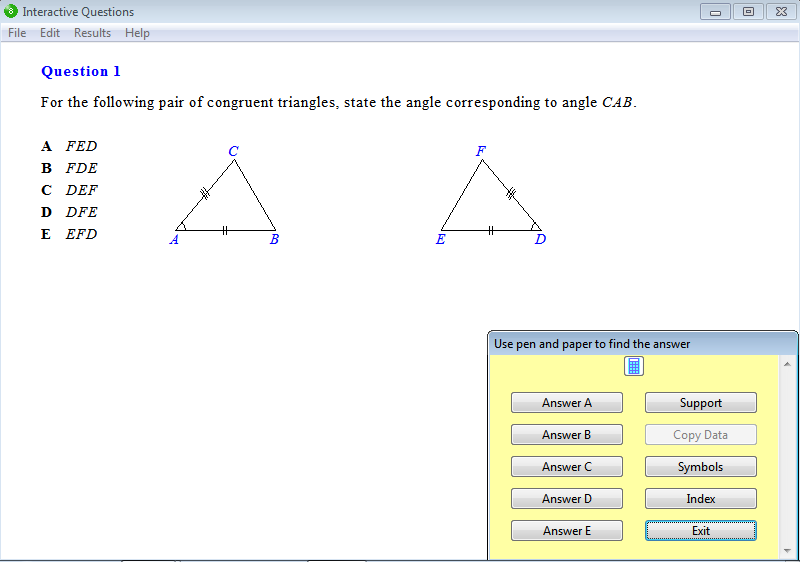Click option B text 'FDE'
The image size is (800, 562).
tap(81, 168)
